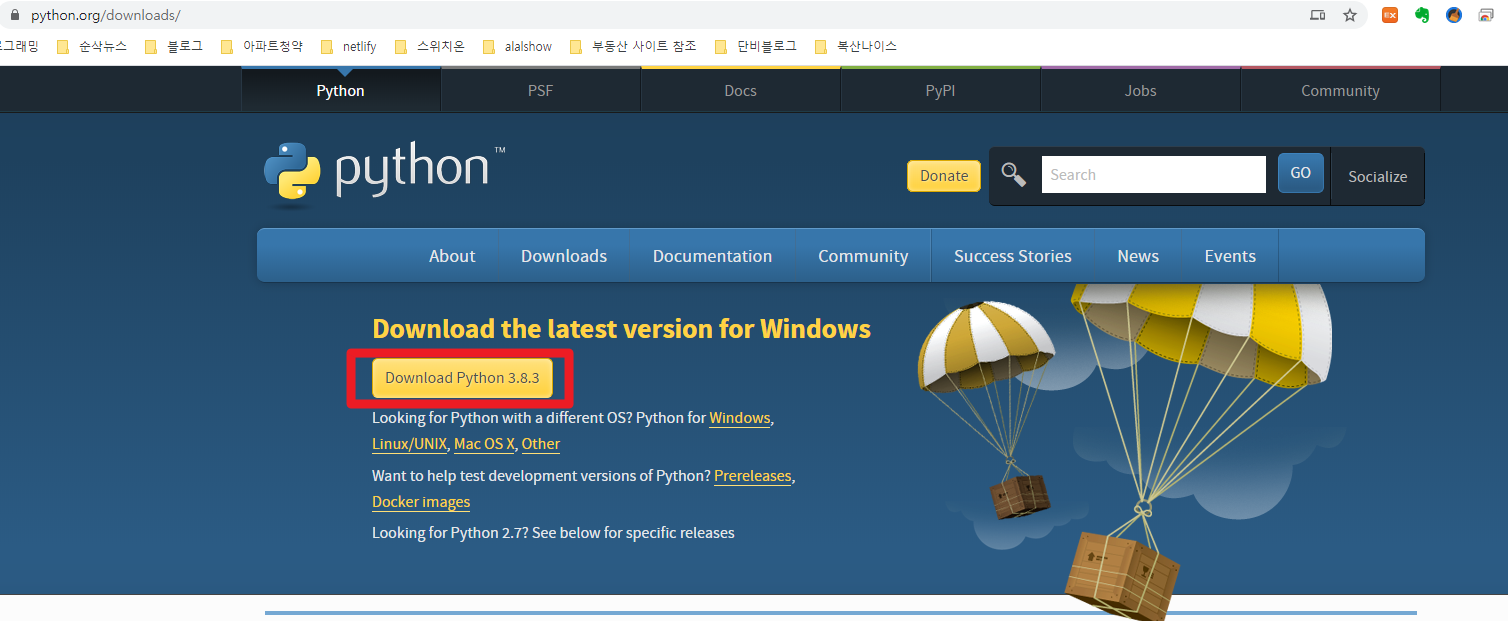Image resolution: width=1508 pixels, height=621 pixels.
Task: Open the 복산나이스 bookmark folder
Action: tap(856, 46)
